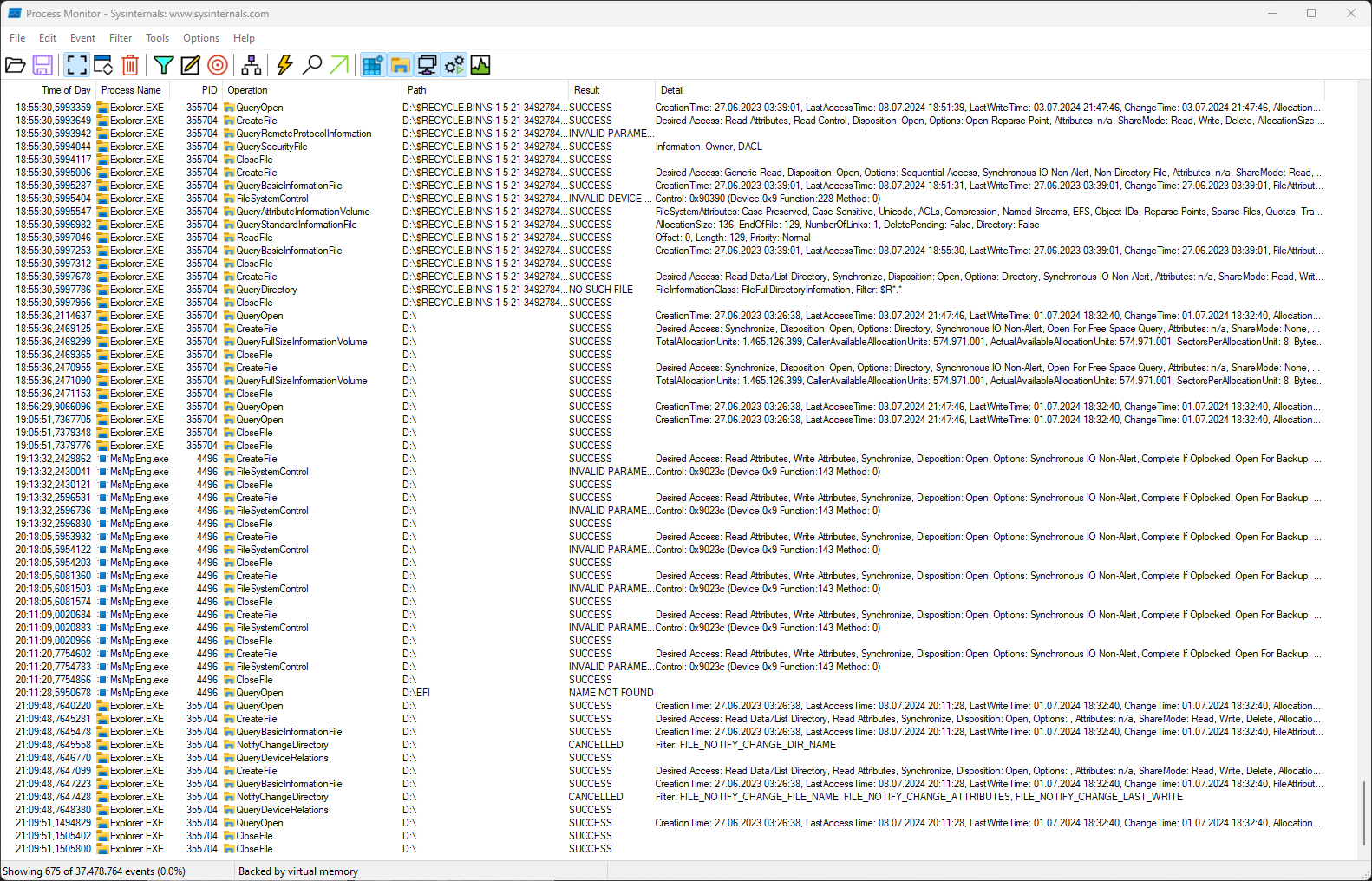Open the Options menu
The width and height of the screenshot is (1372, 881).
pyautogui.click(x=201, y=38)
